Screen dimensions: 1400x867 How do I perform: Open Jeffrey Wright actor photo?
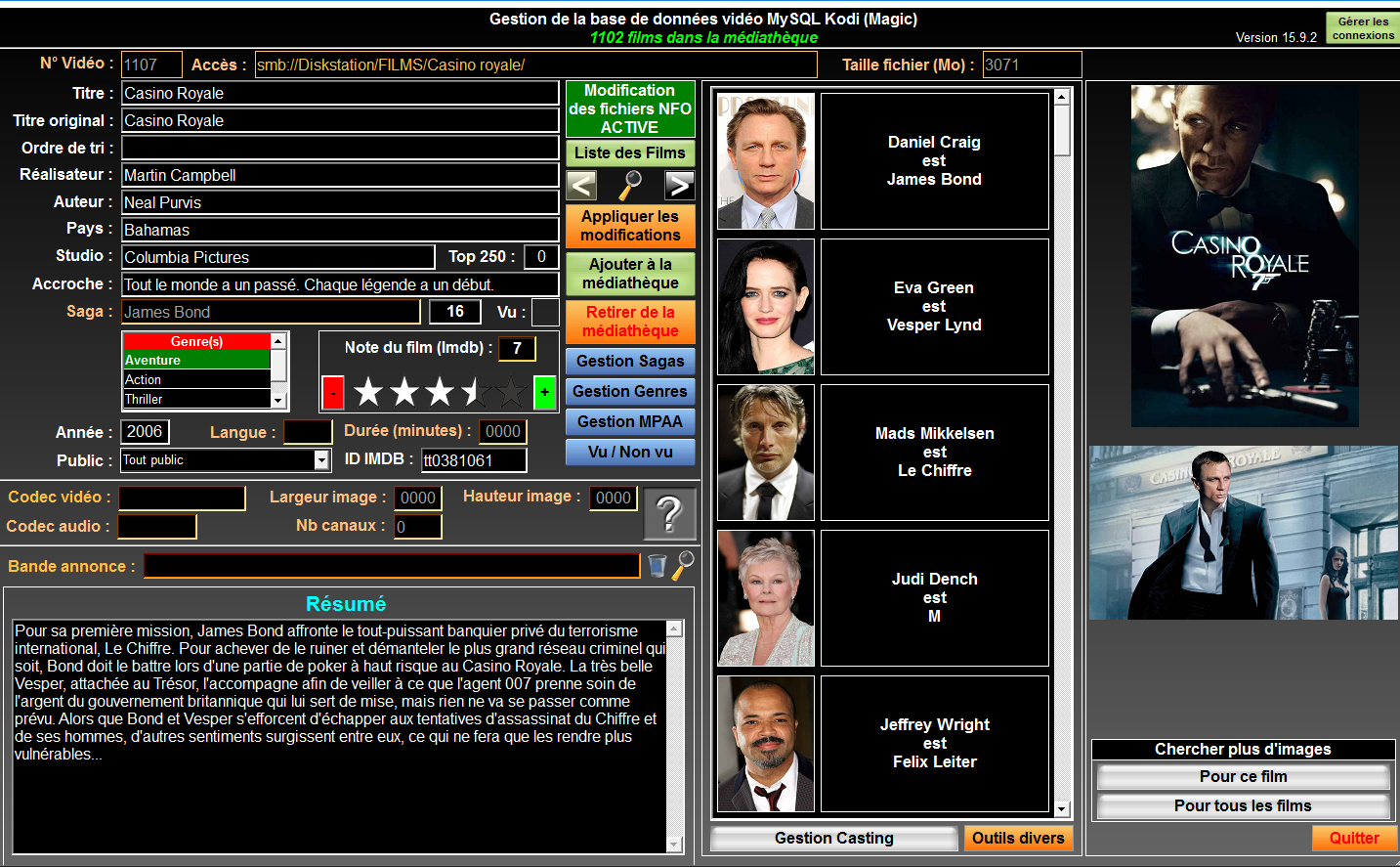tap(766, 744)
